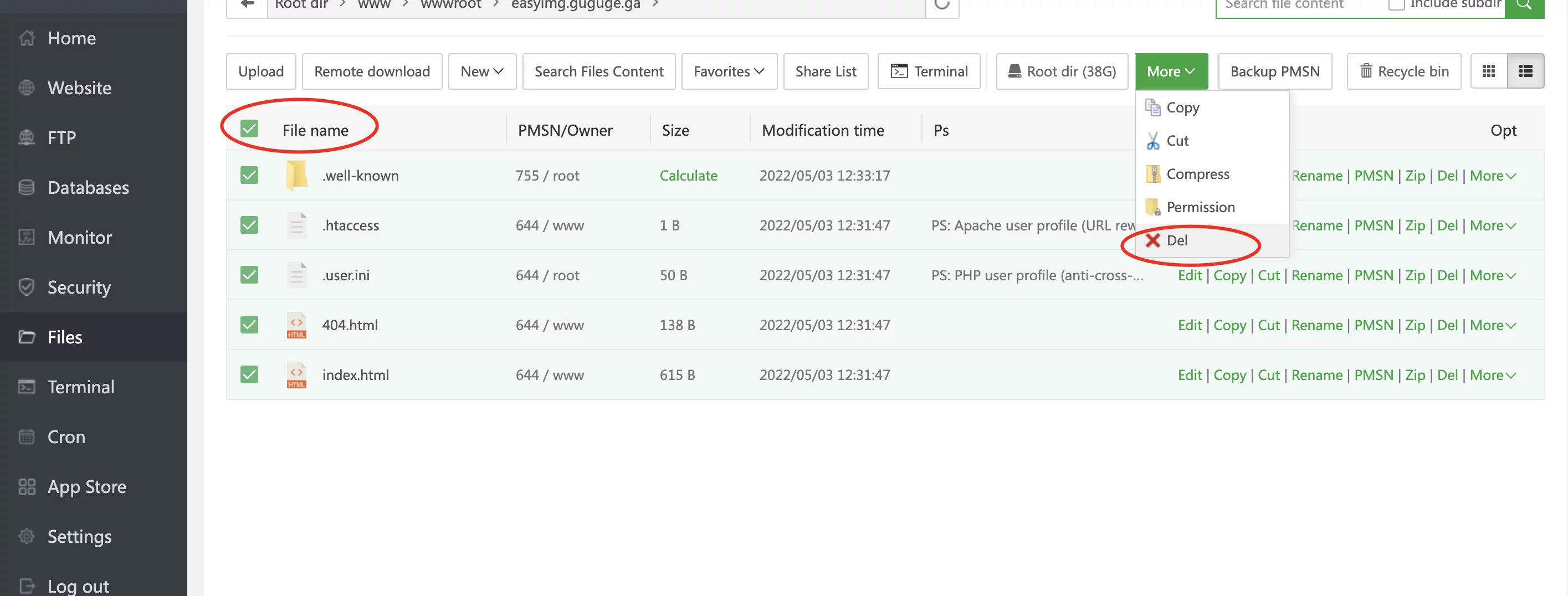
Task: Uncheck the .htaccess file checkbox
Action: click(x=249, y=225)
